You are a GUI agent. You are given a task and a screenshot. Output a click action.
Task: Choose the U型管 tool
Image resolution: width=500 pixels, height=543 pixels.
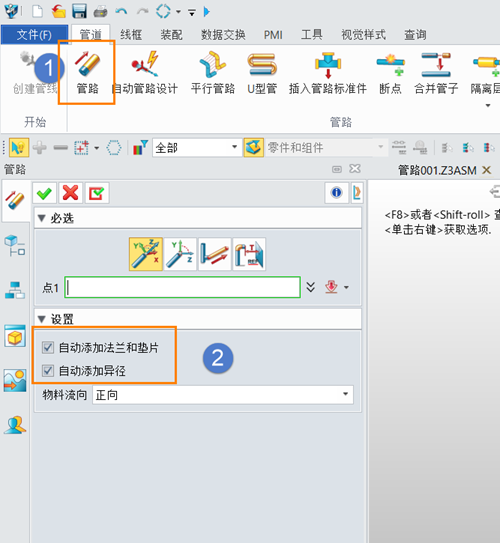click(x=262, y=73)
